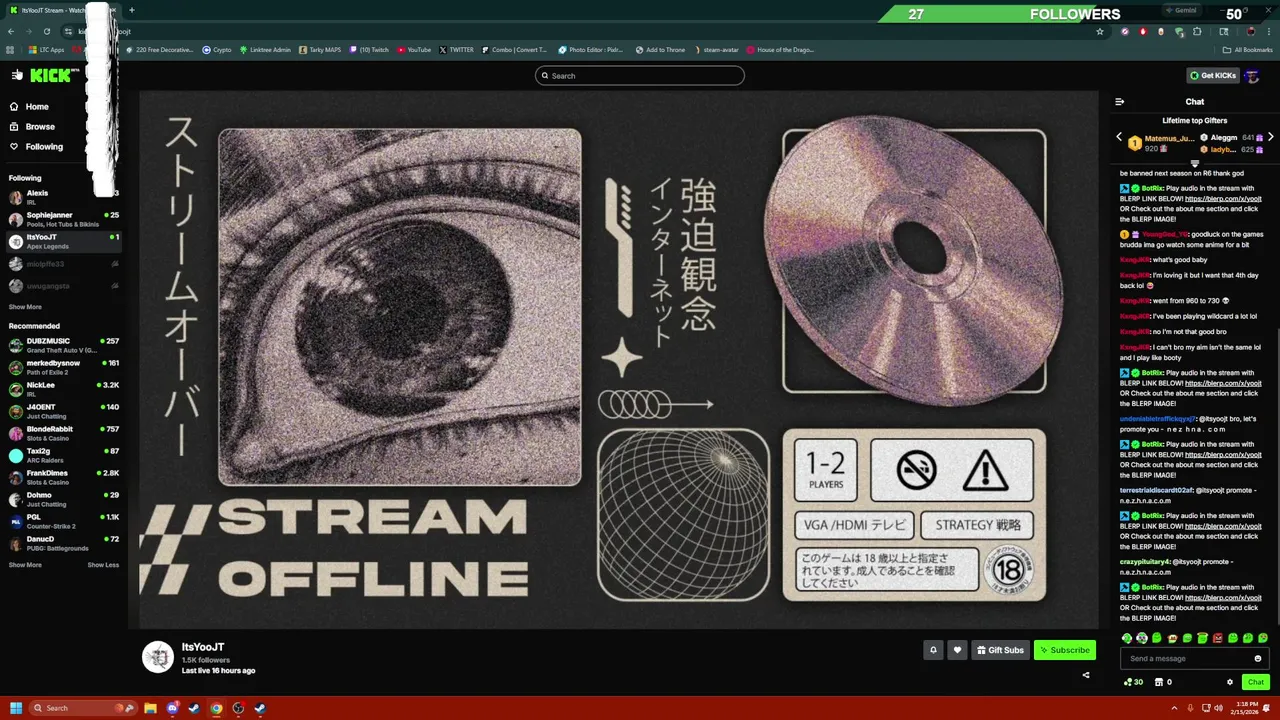The height and width of the screenshot is (720, 1280).
Task: Open ItsYooJT channel avatar
Action: (x=157, y=657)
